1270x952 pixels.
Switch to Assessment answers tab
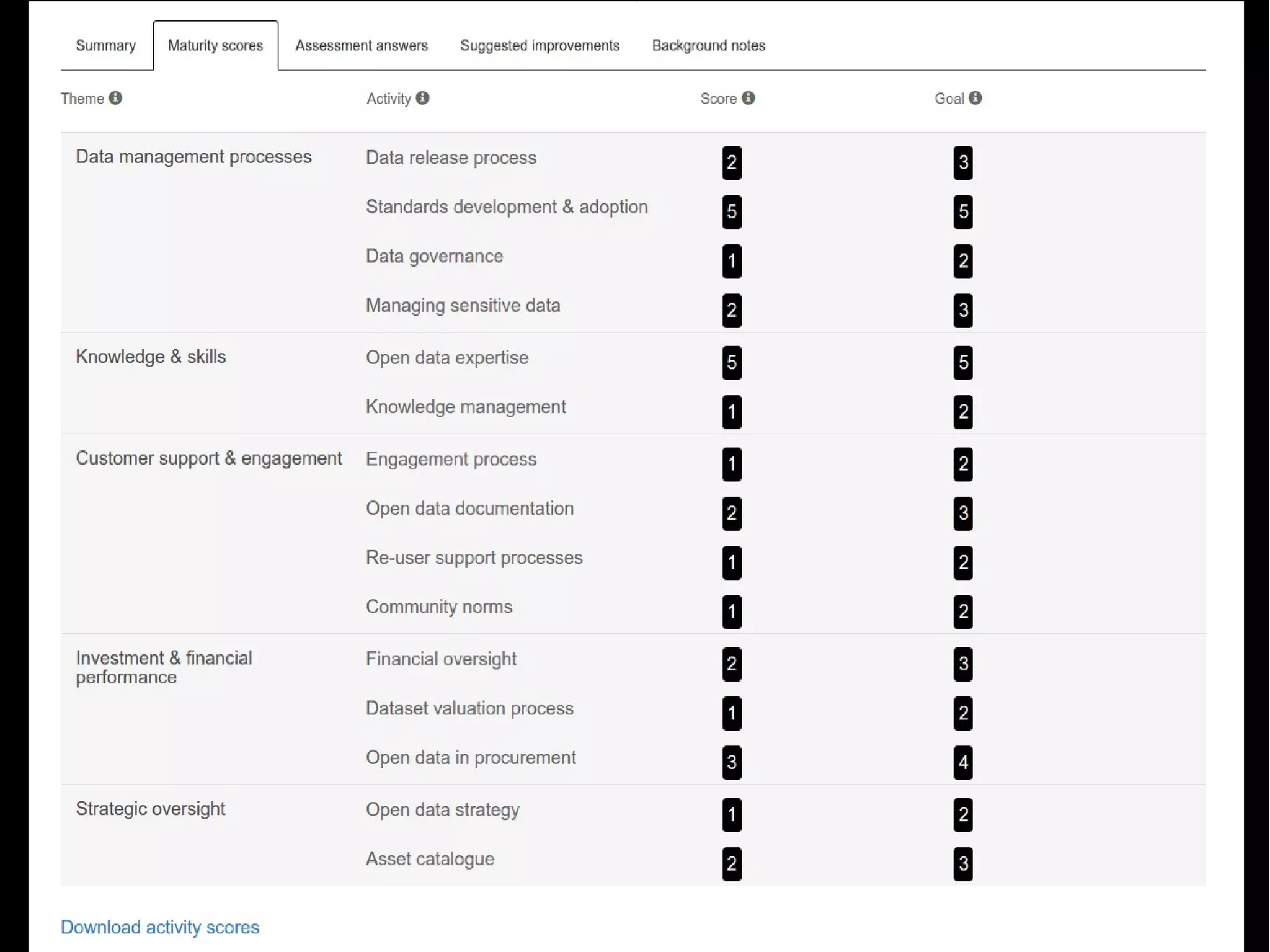pyautogui.click(x=362, y=45)
